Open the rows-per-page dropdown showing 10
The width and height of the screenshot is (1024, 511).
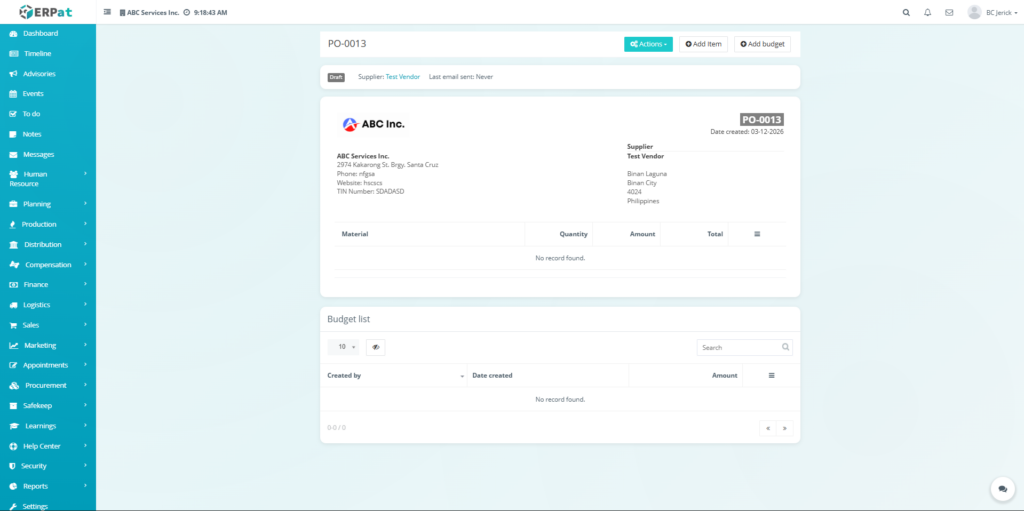click(343, 347)
